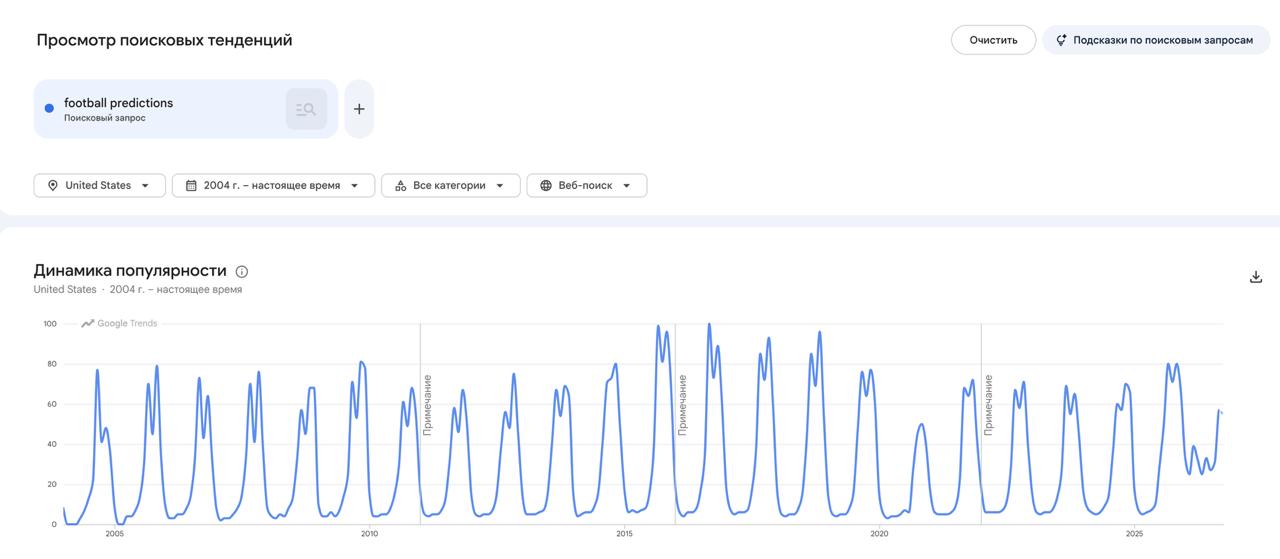The width and height of the screenshot is (1280, 559).
Task: Click the Примечание marker near 2011
Action: pyautogui.click(x=427, y=405)
